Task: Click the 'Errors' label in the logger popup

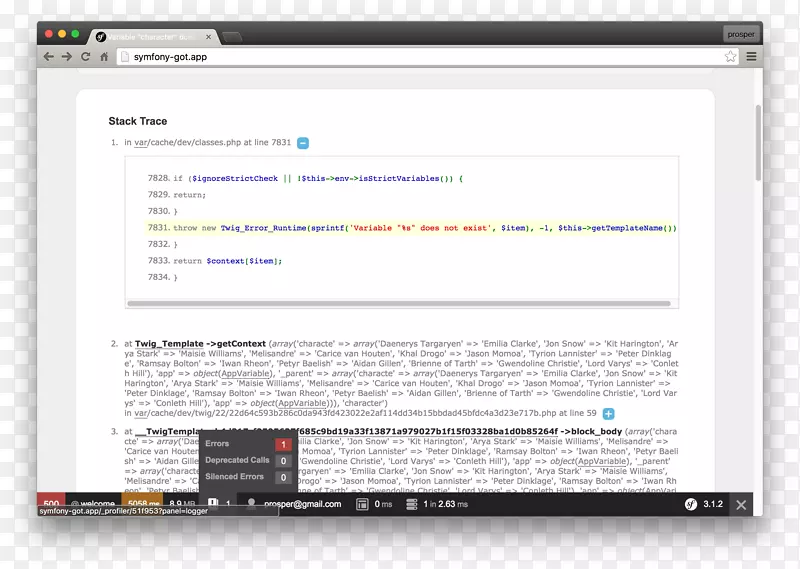Action: (x=217, y=443)
